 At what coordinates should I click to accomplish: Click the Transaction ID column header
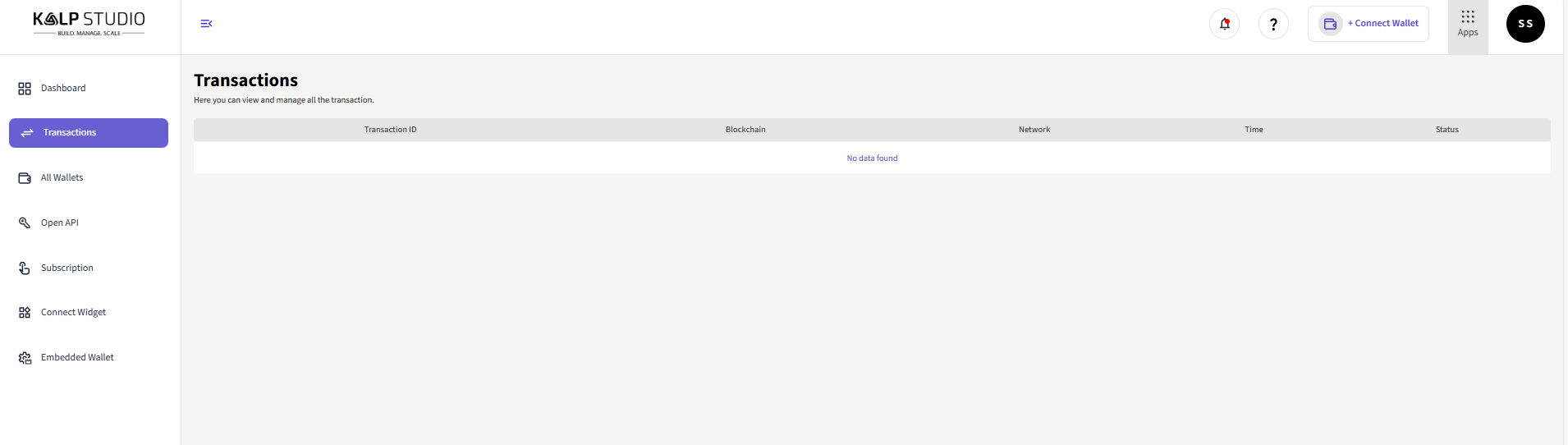point(390,130)
